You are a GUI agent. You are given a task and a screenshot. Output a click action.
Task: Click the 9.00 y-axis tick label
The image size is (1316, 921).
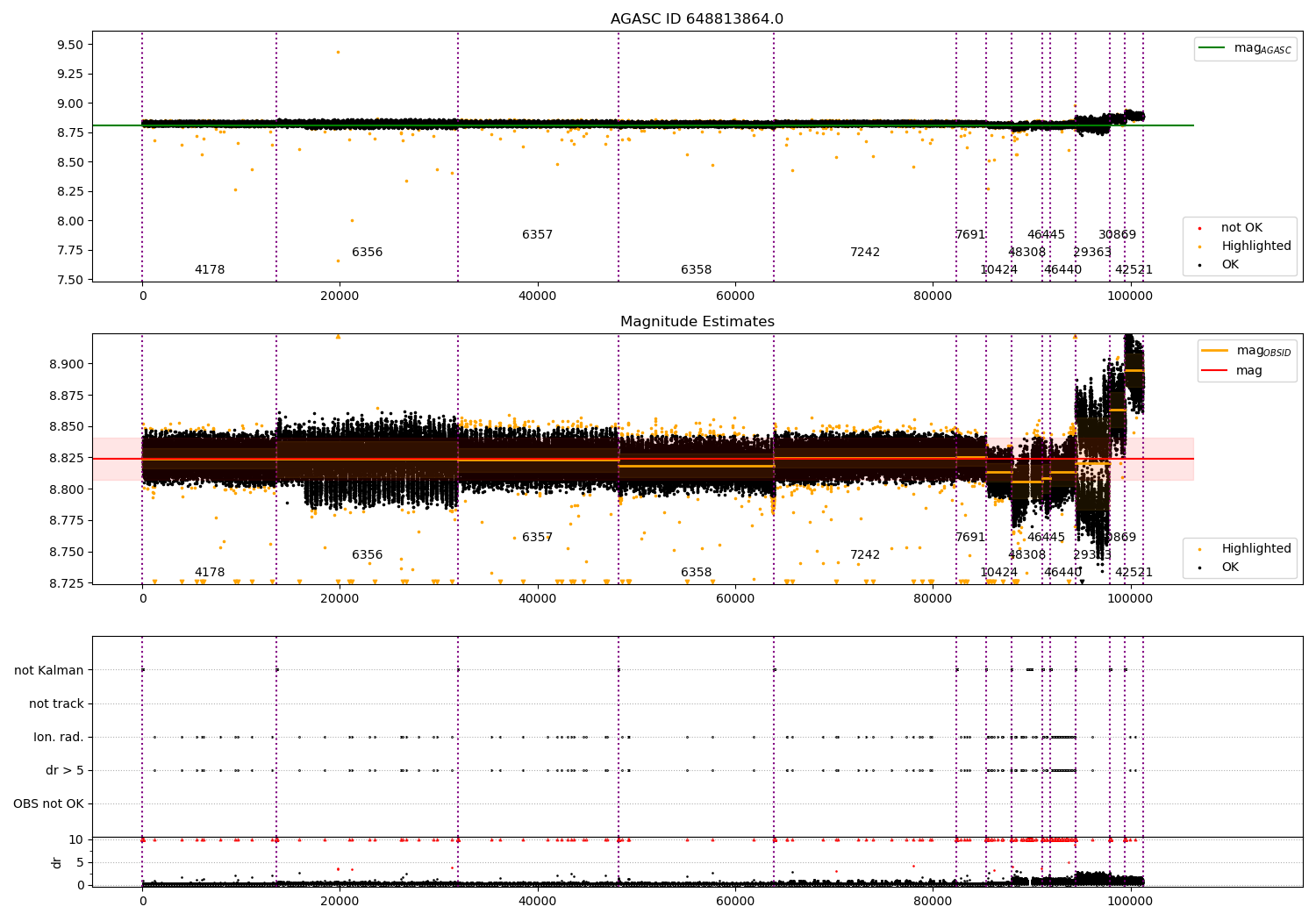click(68, 104)
